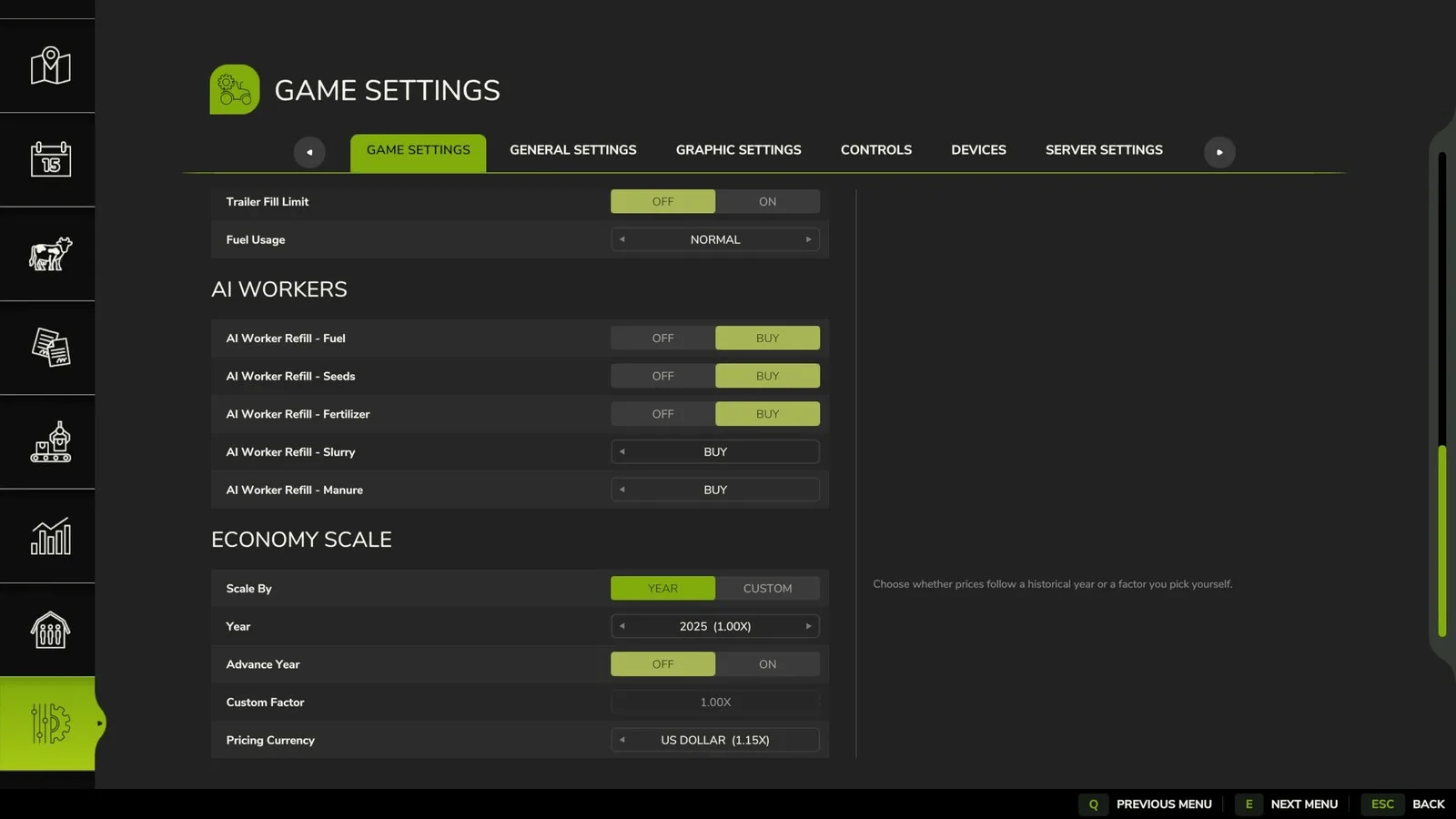This screenshot has width=1456, height=819.
Task: Decrease Year with left arrow
Action: click(622, 626)
